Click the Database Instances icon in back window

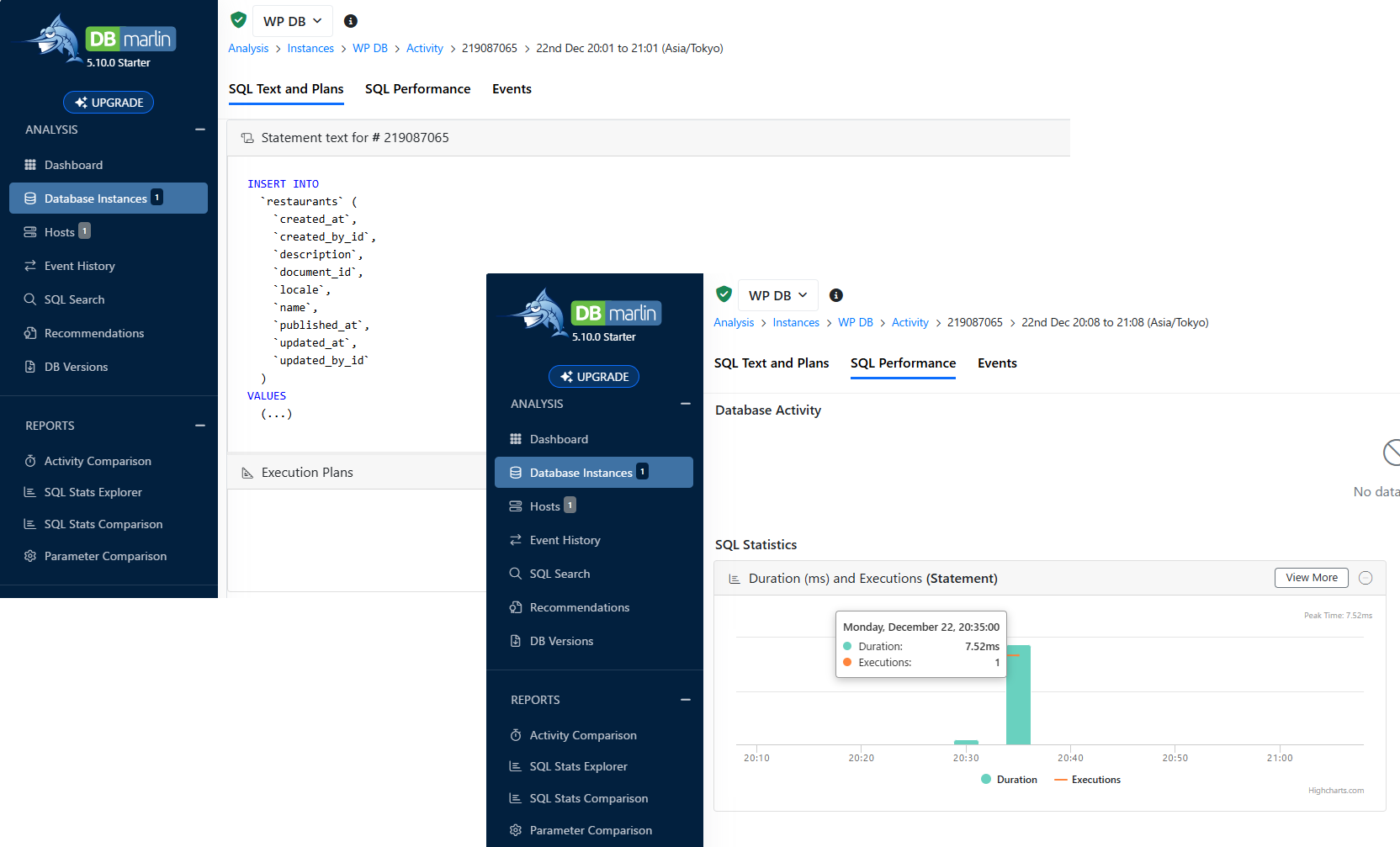coord(30,199)
